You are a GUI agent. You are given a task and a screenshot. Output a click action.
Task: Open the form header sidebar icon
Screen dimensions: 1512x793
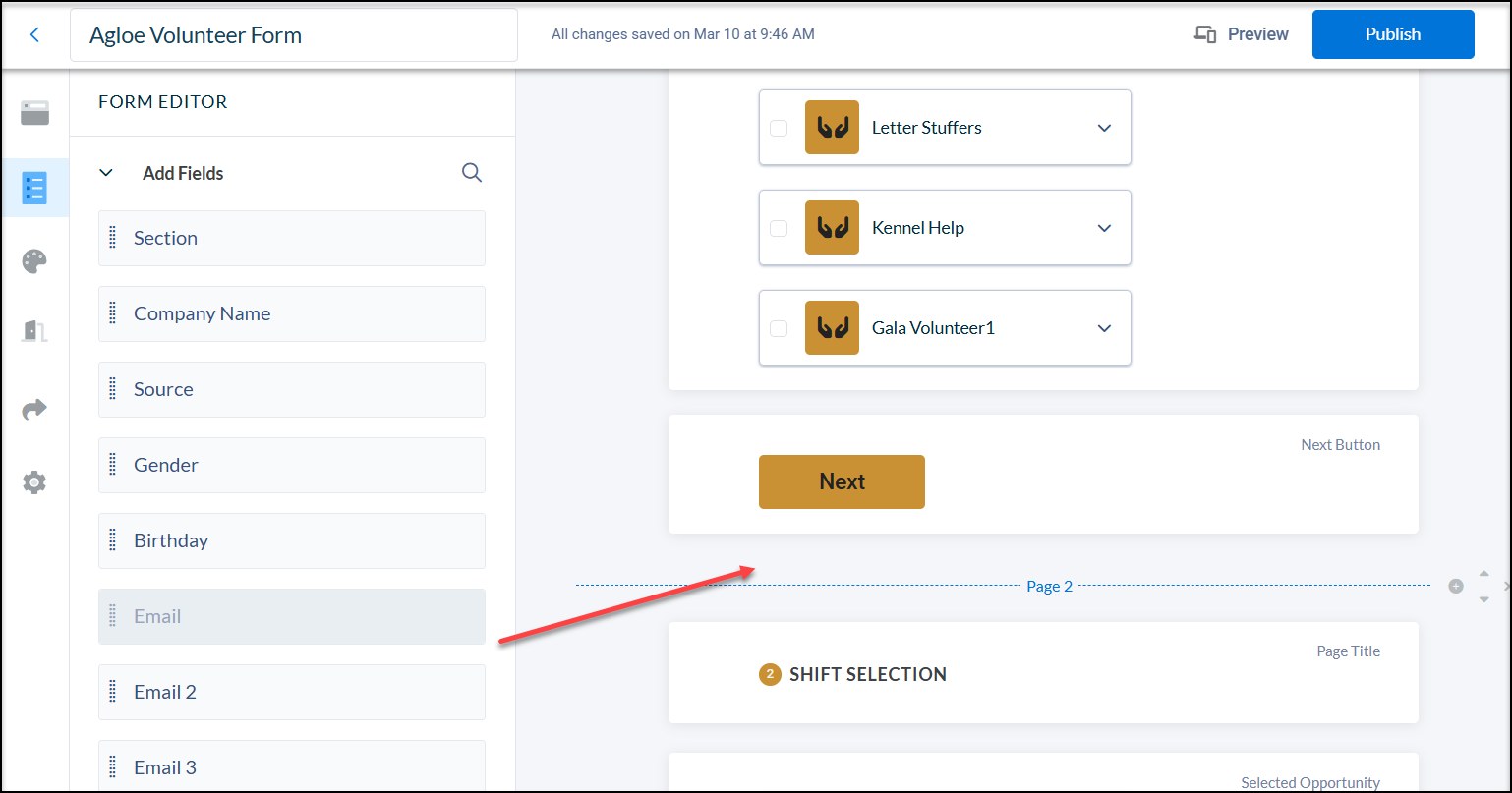[34, 113]
